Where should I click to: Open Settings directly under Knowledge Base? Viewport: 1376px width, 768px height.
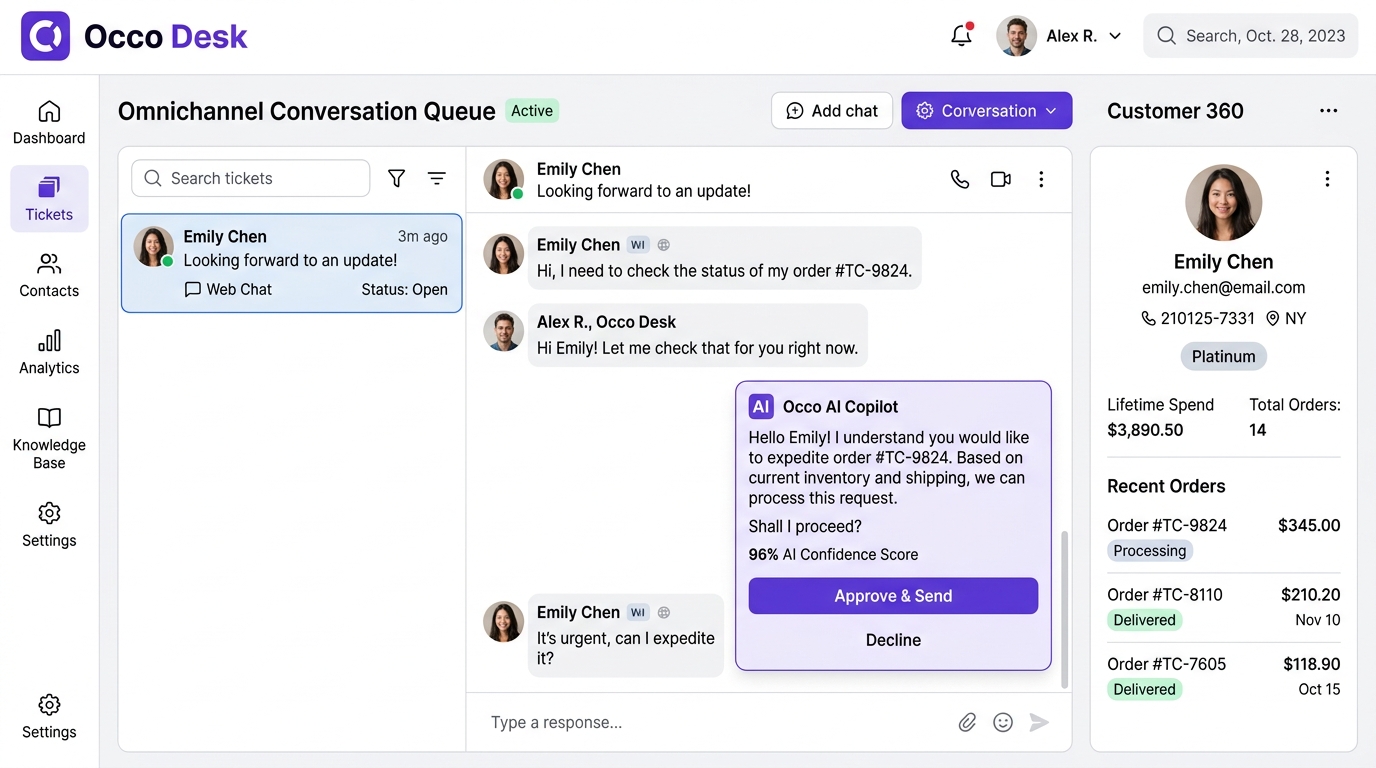(x=49, y=526)
